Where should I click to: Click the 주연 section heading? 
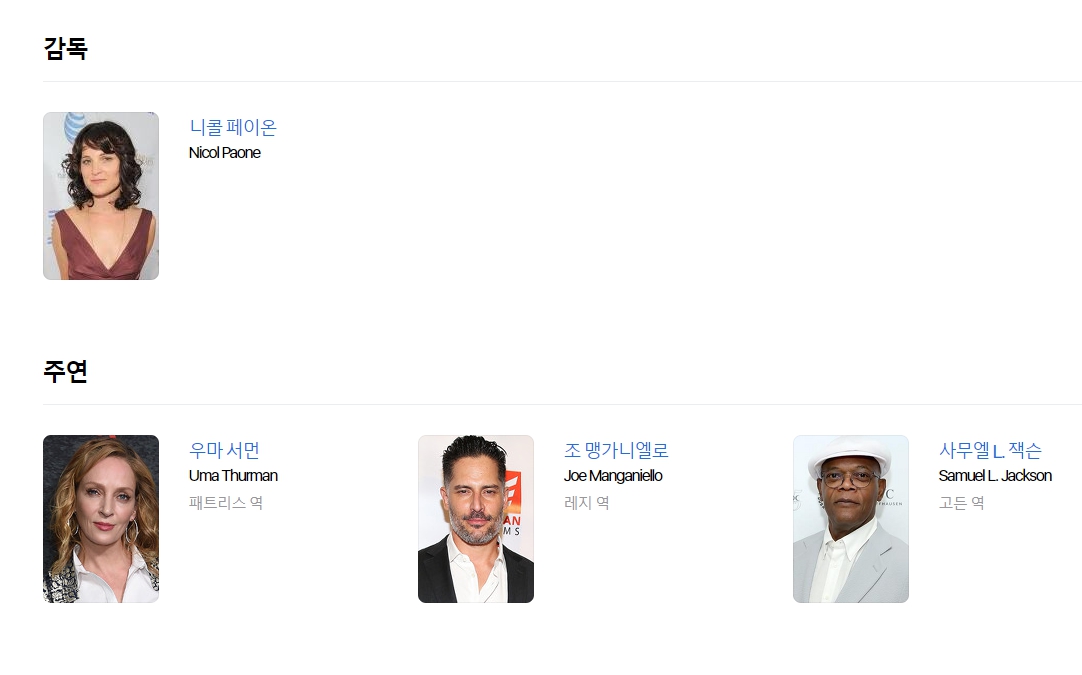pyautogui.click(x=66, y=371)
